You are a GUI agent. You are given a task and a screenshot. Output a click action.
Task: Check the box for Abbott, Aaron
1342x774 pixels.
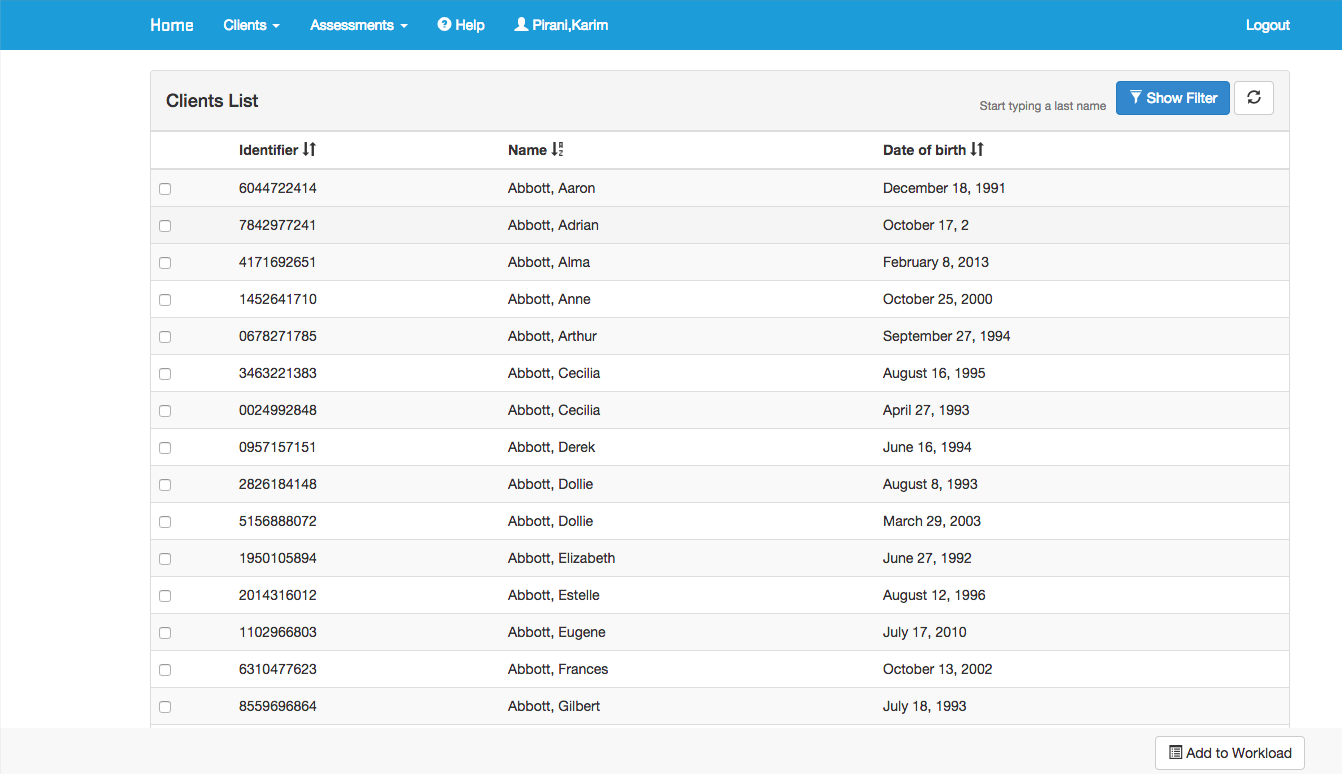[165, 189]
